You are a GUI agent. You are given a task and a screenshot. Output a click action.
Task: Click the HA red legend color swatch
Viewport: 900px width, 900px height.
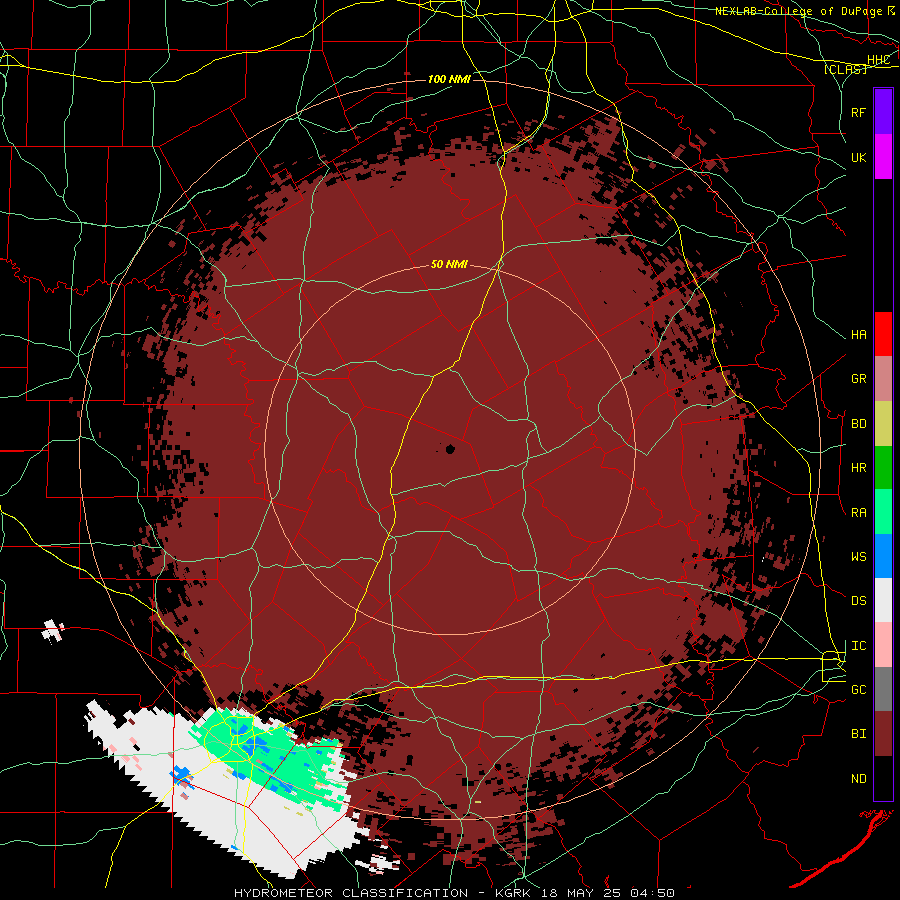tap(883, 334)
